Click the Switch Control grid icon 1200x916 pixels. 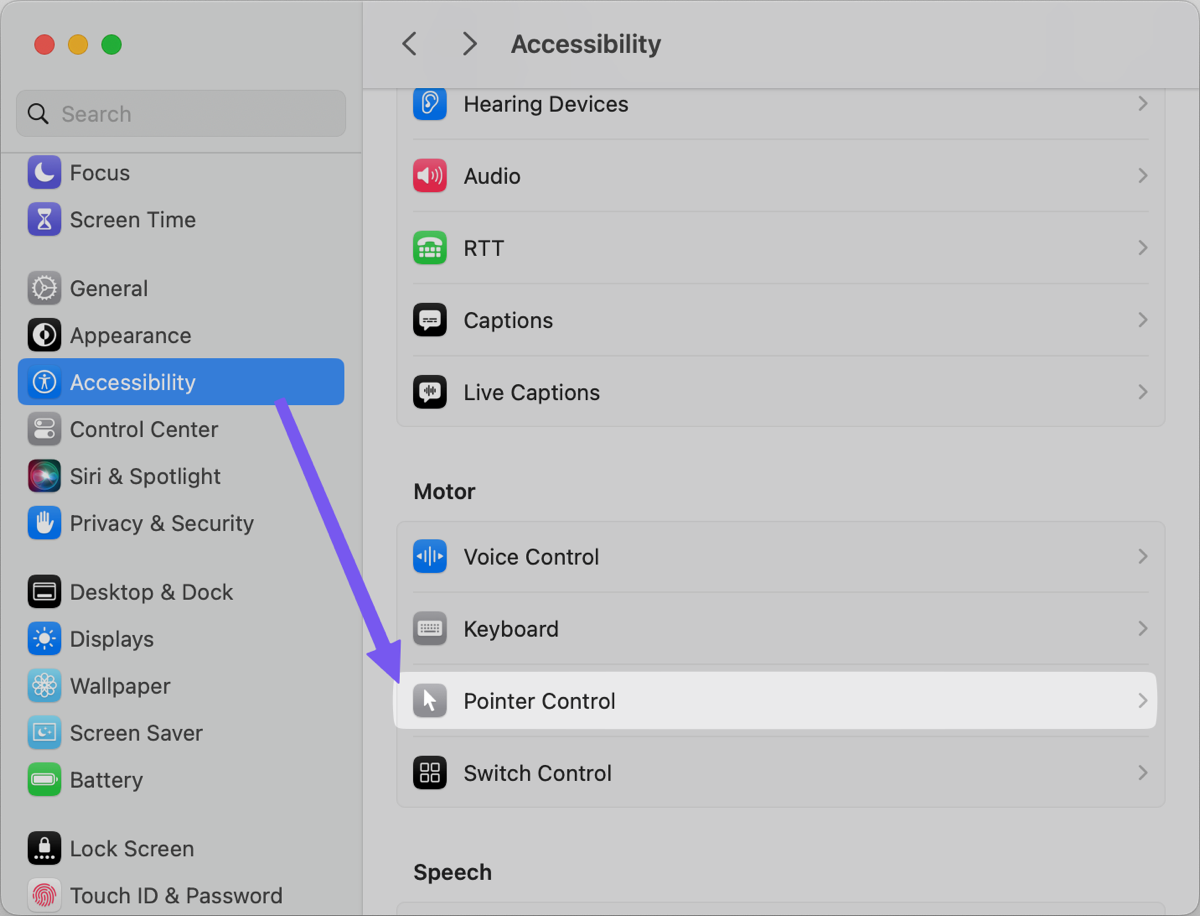[x=430, y=773]
